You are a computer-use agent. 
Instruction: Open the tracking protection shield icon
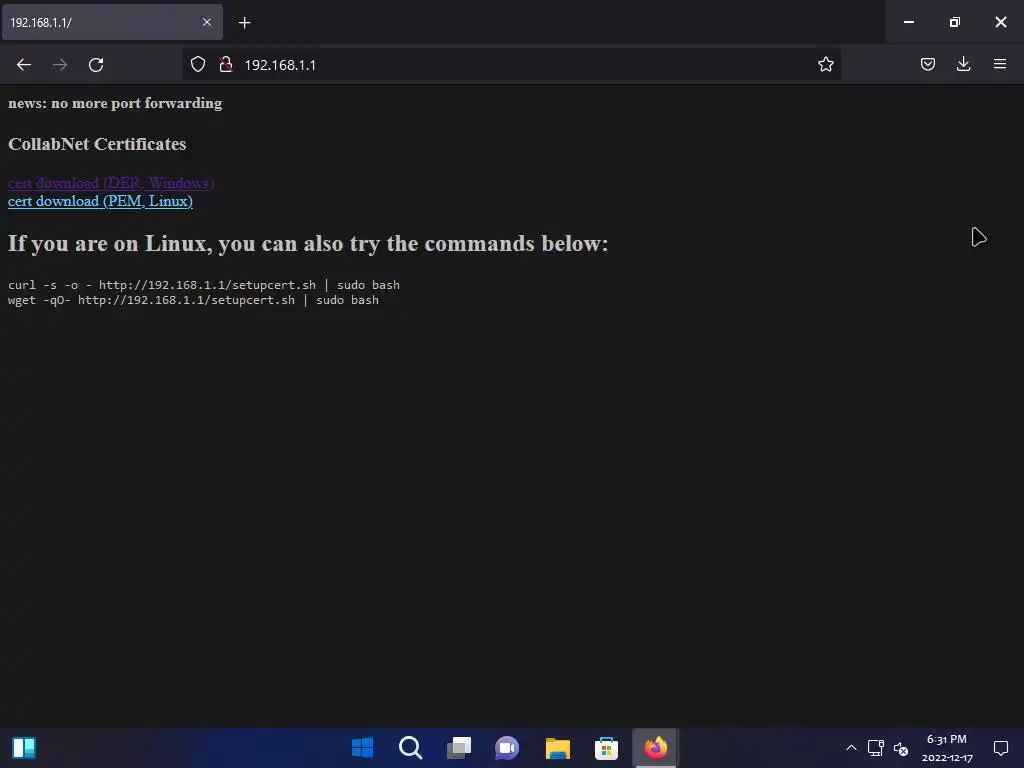pyautogui.click(x=198, y=64)
